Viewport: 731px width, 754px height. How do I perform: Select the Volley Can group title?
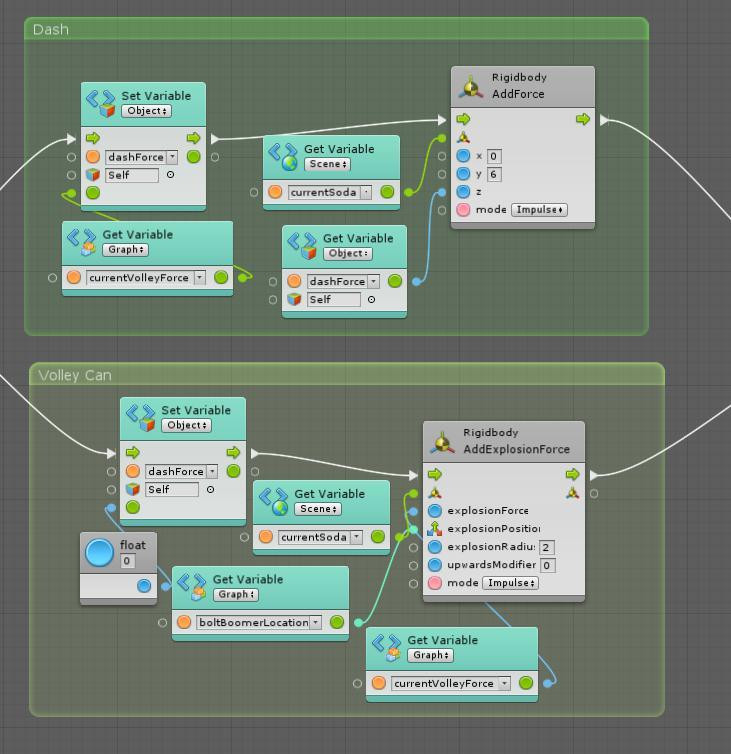coord(75,375)
